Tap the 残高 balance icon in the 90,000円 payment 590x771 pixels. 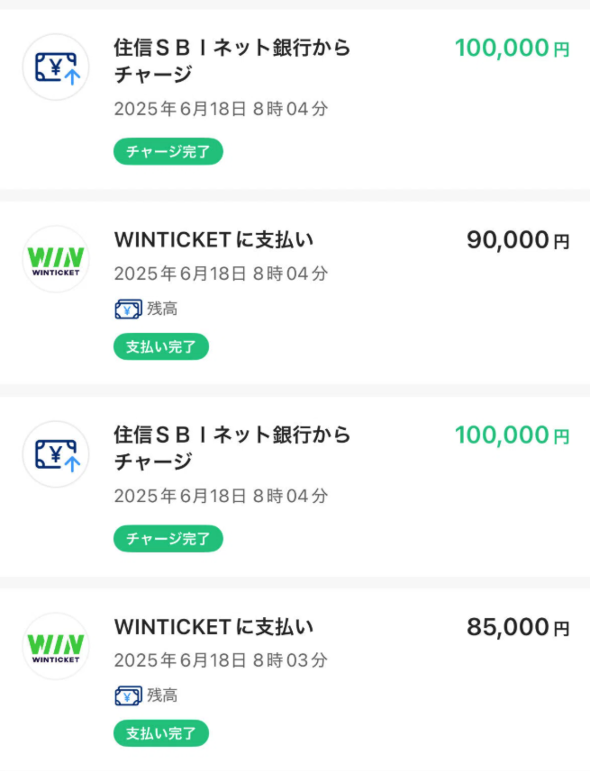coord(128,309)
